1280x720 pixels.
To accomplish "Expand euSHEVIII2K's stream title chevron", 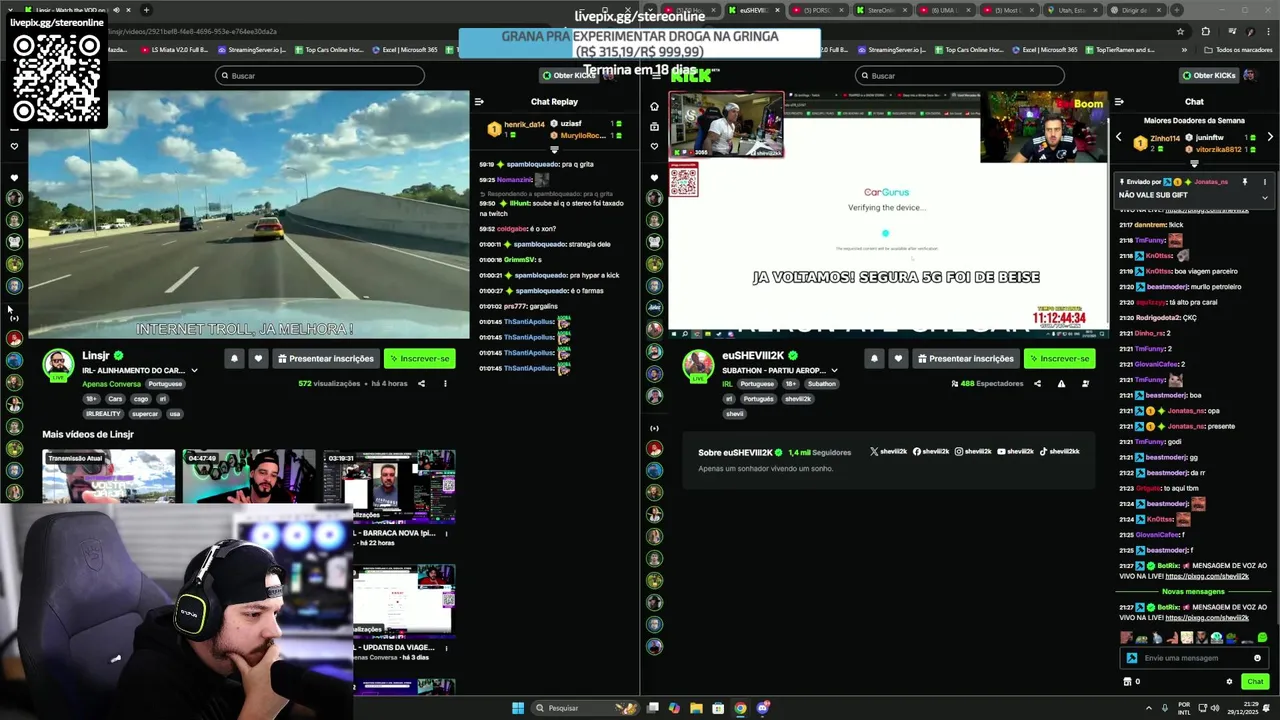I will tap(834, 371).
